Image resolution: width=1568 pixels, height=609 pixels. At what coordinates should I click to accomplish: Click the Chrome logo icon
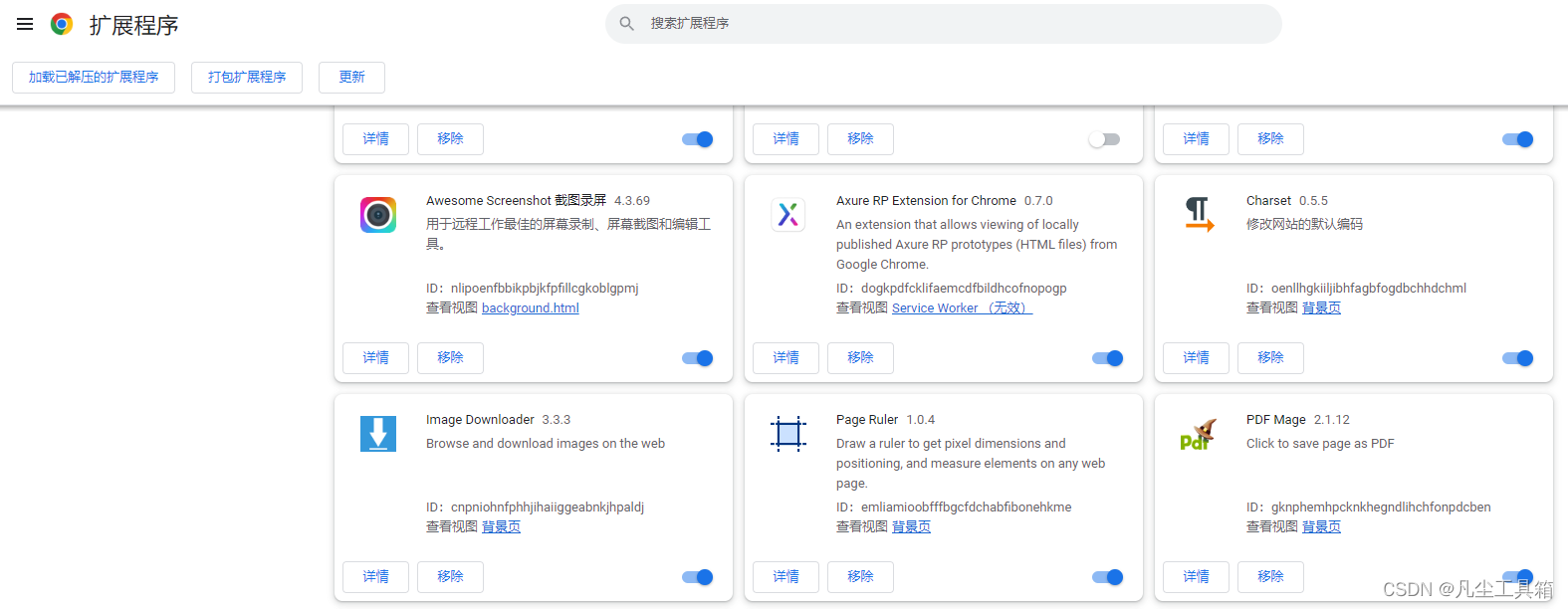coord(62,24)
